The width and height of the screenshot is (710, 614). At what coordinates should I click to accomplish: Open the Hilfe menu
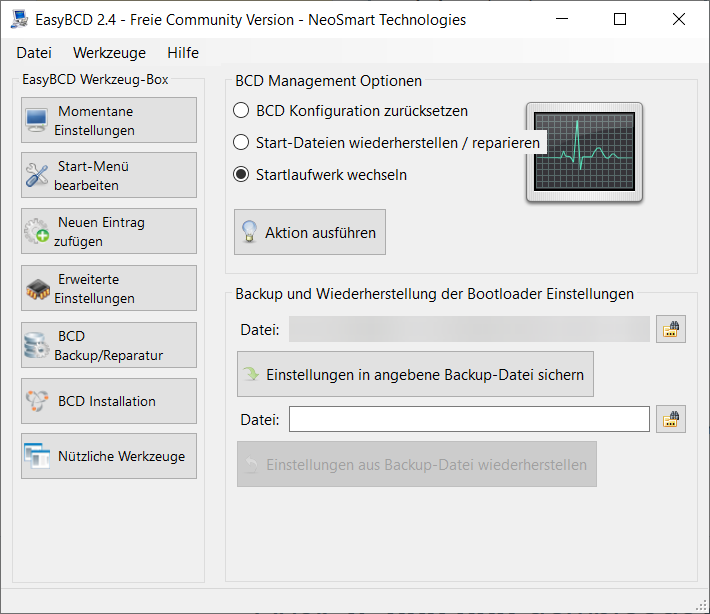click(x=182, y=53)
